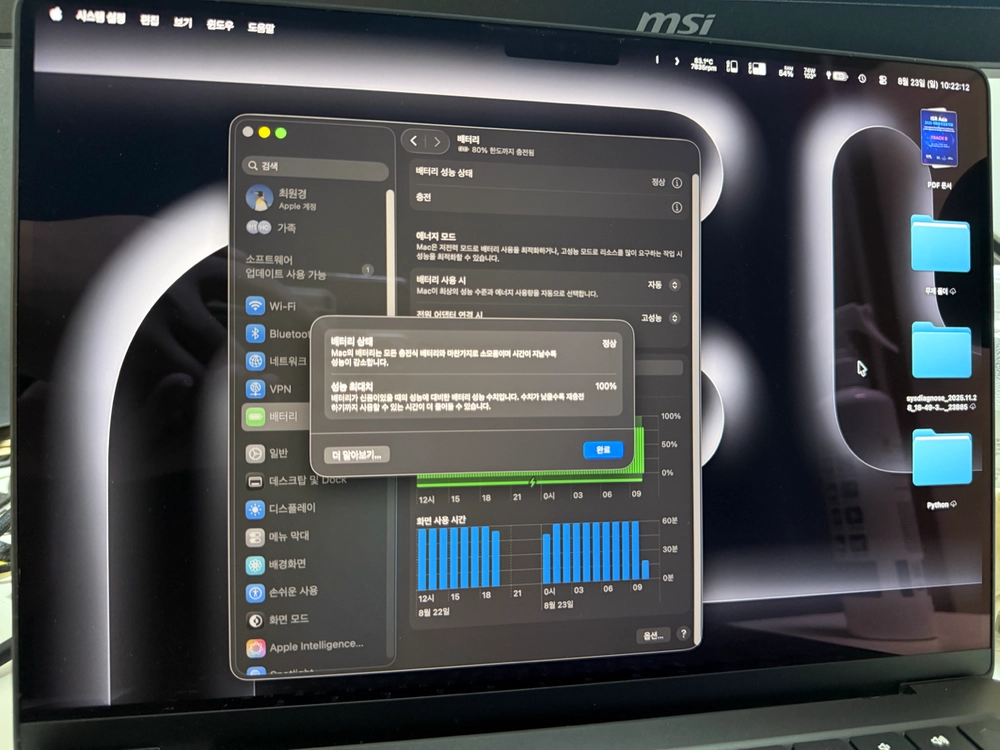
Task: Open the 윈도우 menu
Action: pyautogui.click(x=220, y=25)
